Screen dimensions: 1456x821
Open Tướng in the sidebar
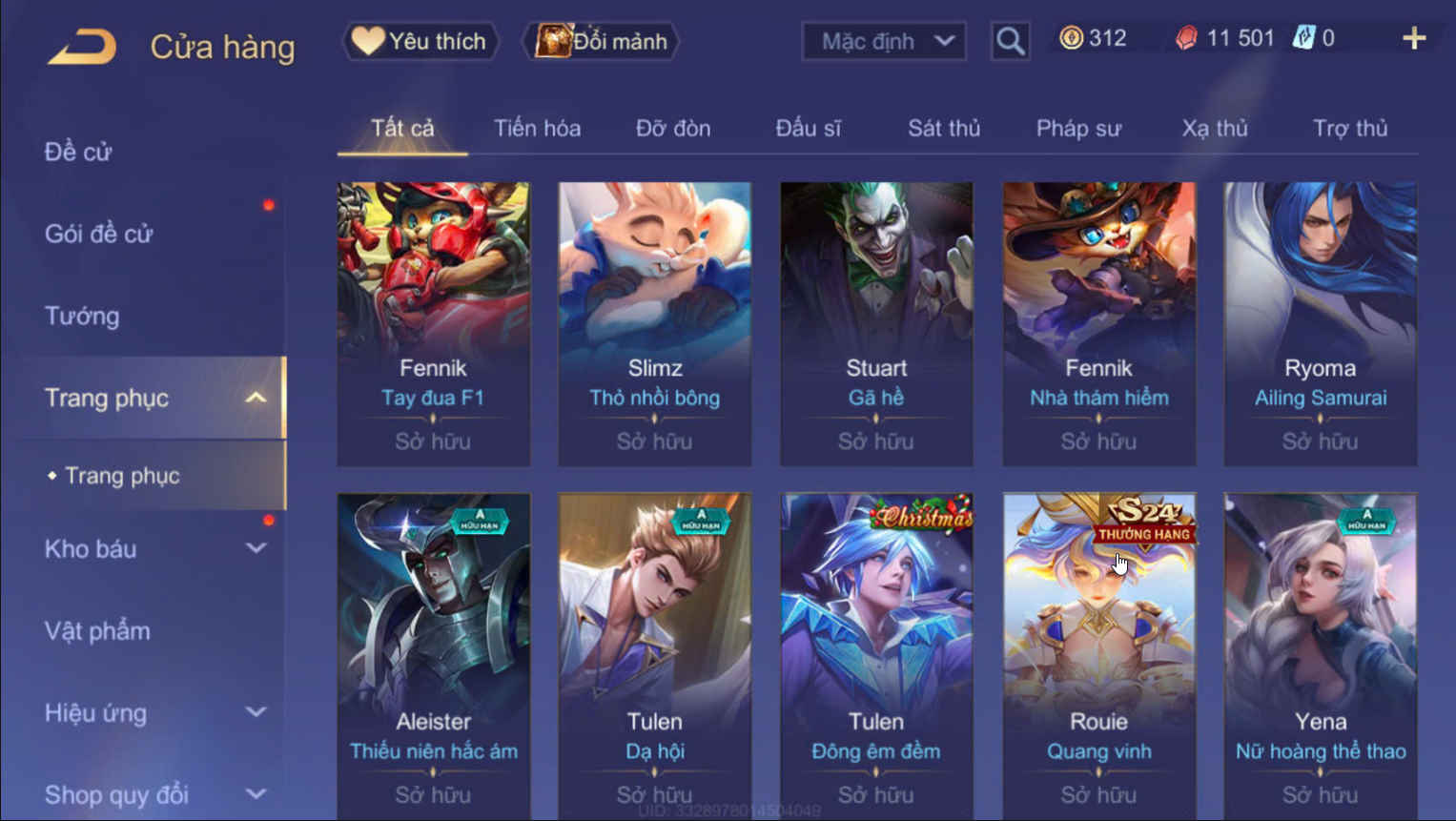coord(82,316)
